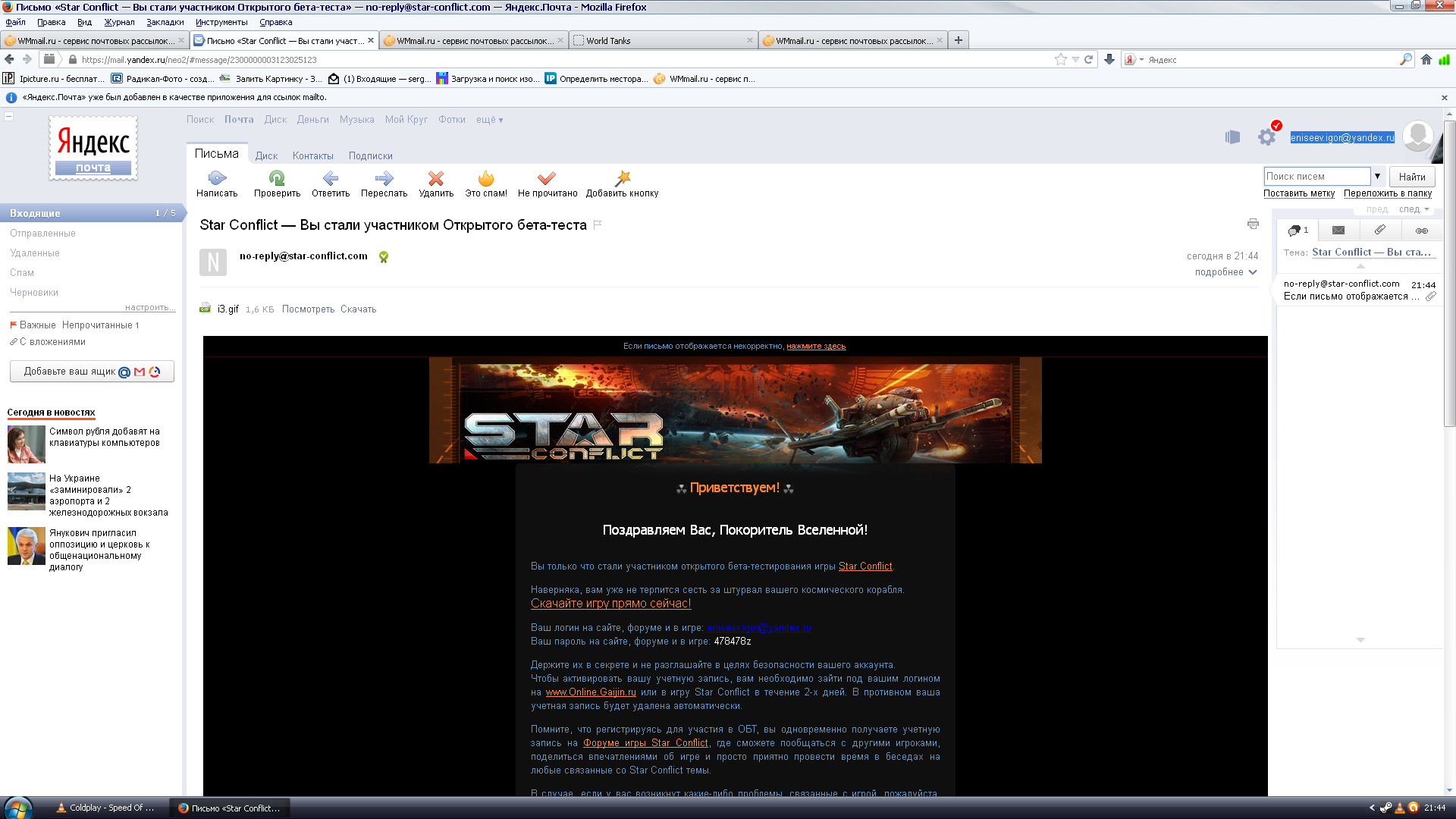This screenshot has height=819, width=1456.
Task: Switch to the Контакты tab
Action: click(312, 155)
